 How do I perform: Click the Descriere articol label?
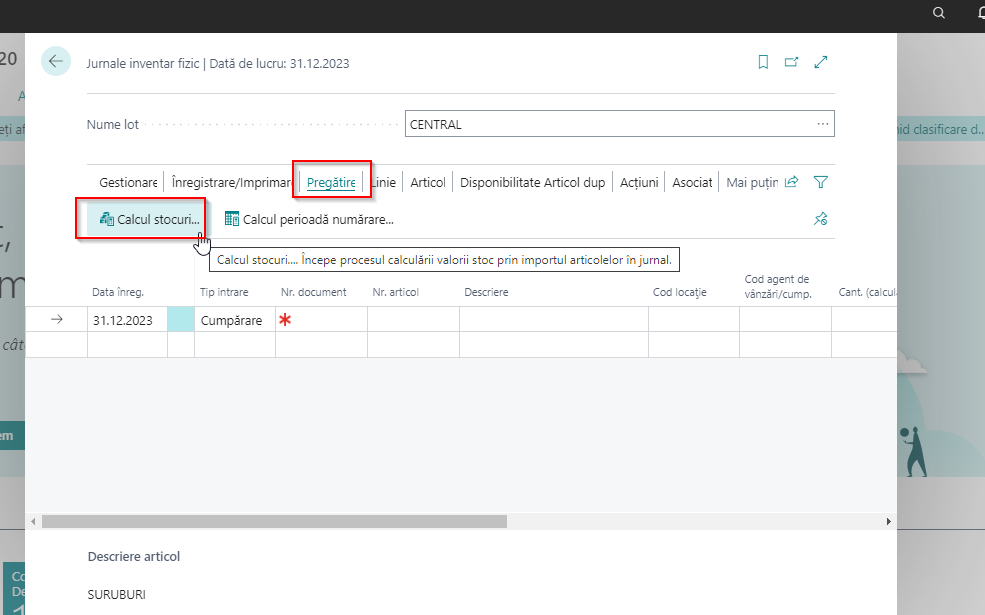134,557
